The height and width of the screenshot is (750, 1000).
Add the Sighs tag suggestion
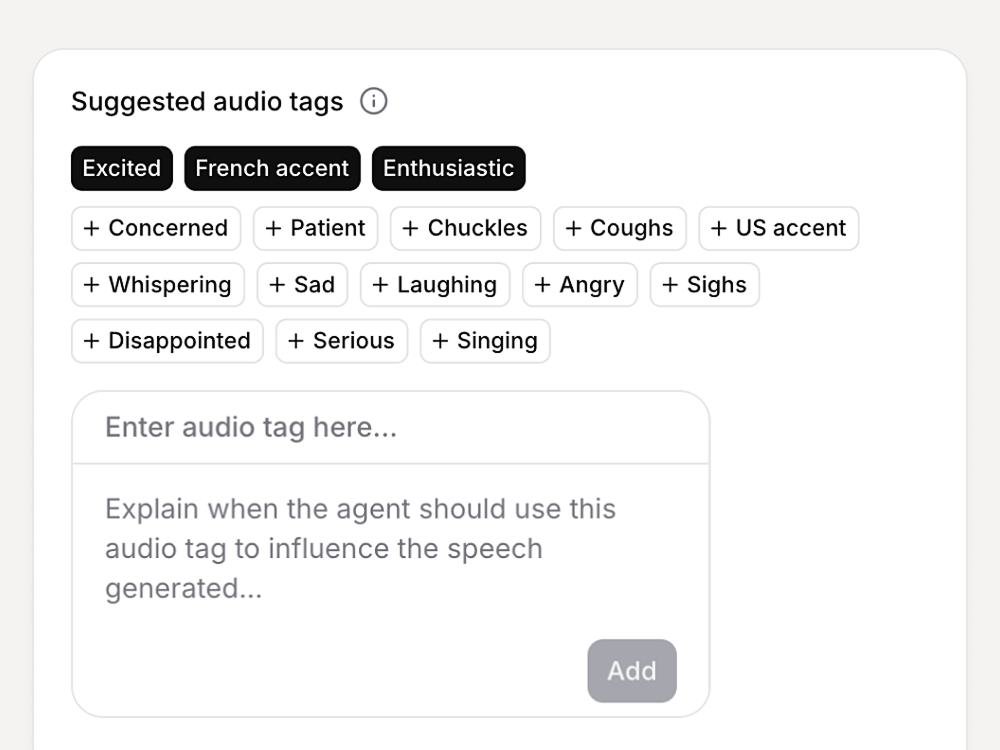tap(705, 285)
